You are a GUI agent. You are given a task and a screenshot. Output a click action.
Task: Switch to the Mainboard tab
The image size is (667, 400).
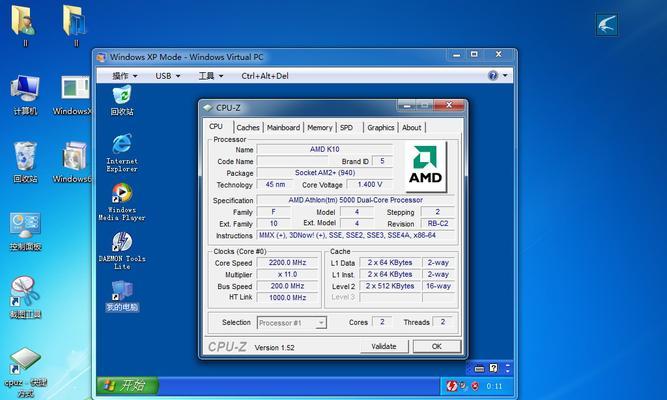[x=283, y=128]
